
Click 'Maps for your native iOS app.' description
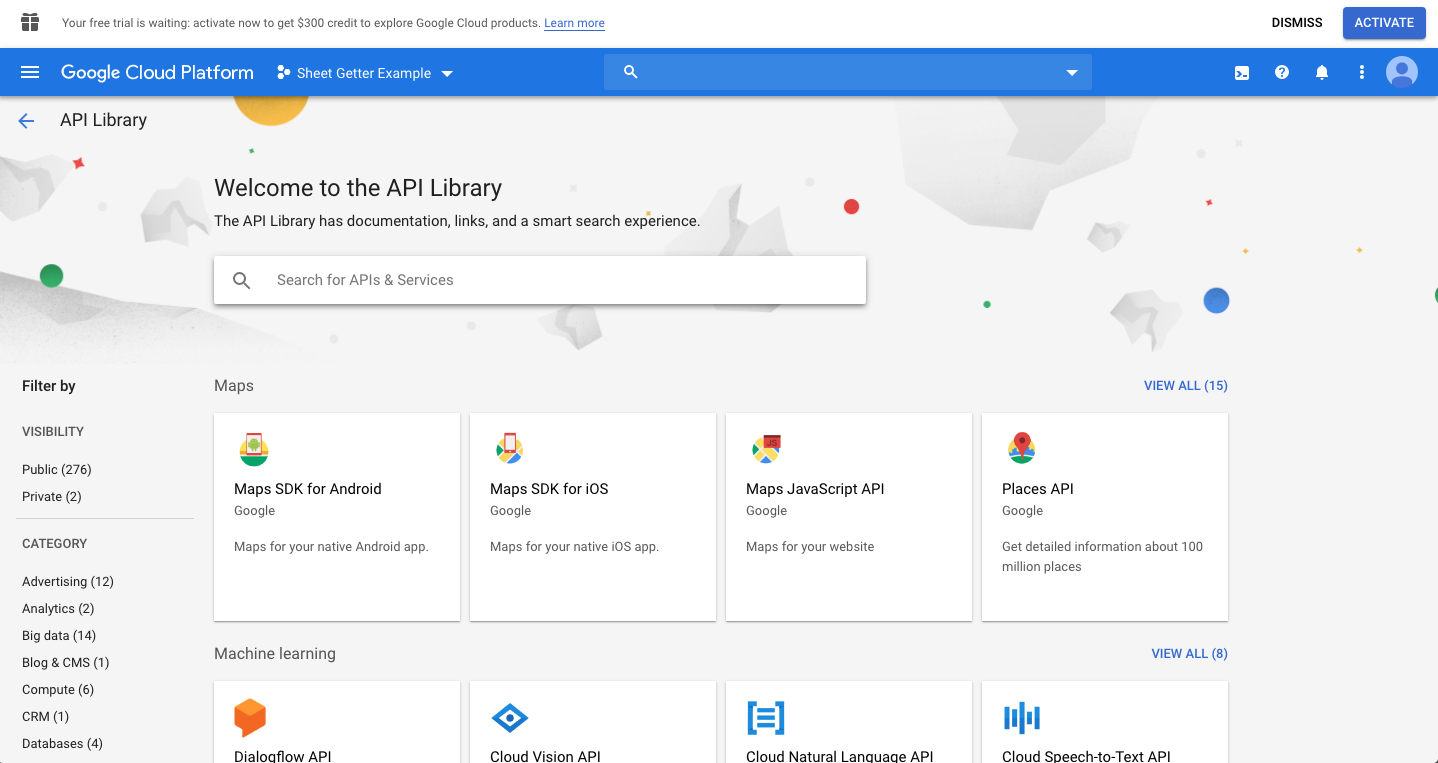click(574, 547)
